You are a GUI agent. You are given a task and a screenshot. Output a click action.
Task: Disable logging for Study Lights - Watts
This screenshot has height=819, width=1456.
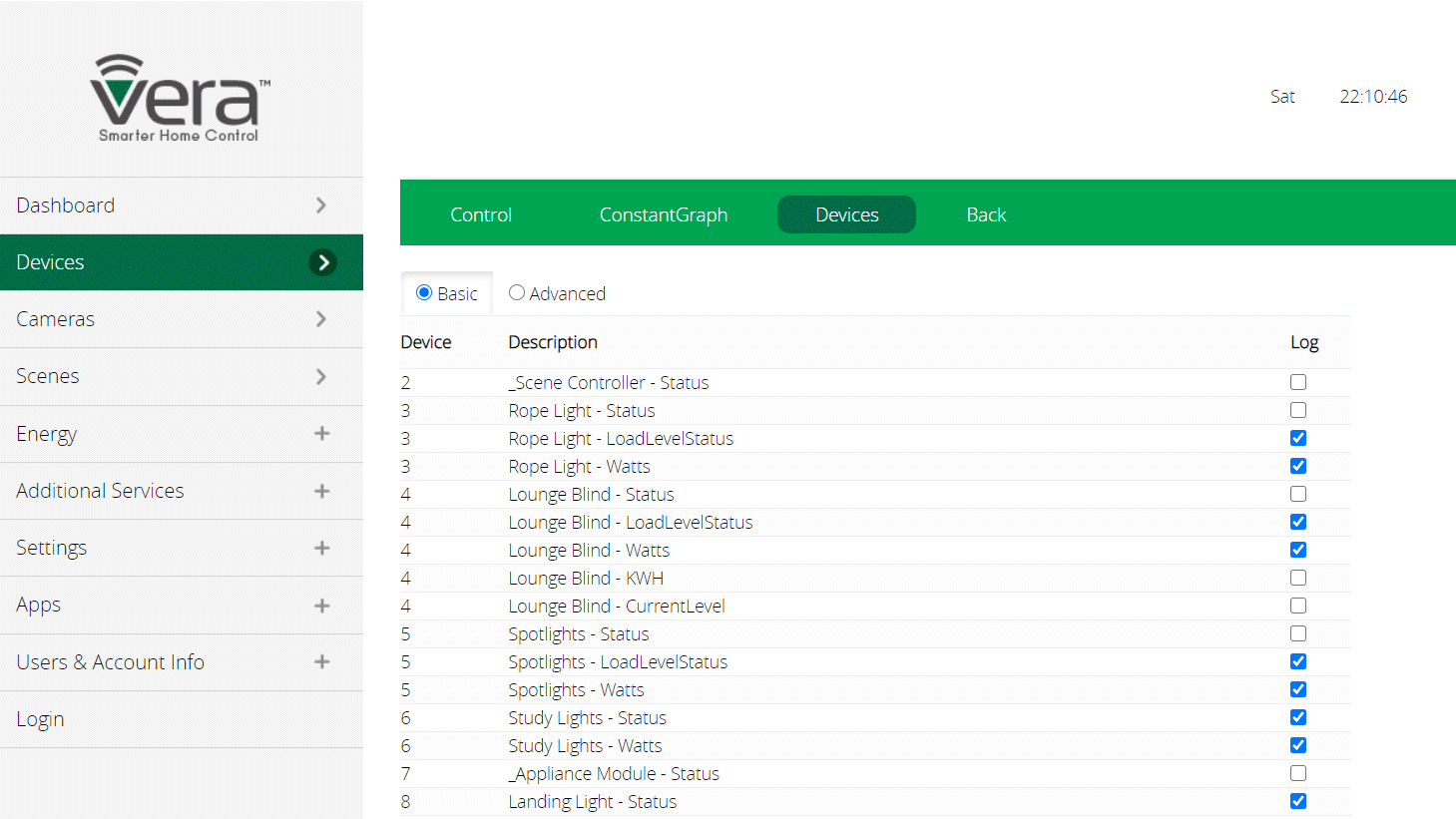coord(1297,745)
